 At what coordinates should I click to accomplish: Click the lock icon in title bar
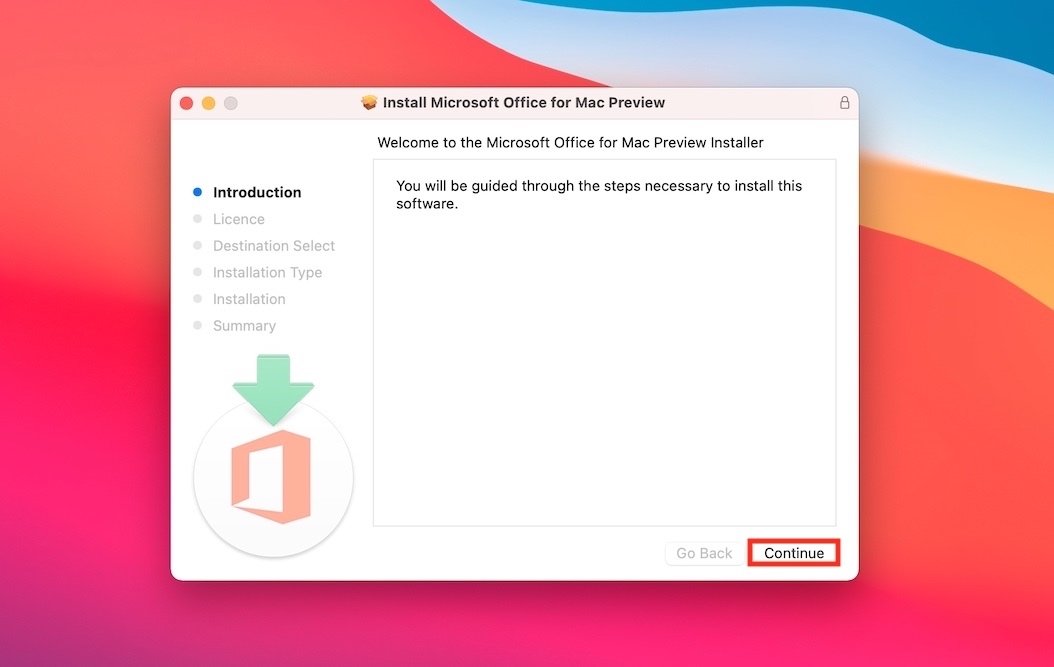point(844,102)
